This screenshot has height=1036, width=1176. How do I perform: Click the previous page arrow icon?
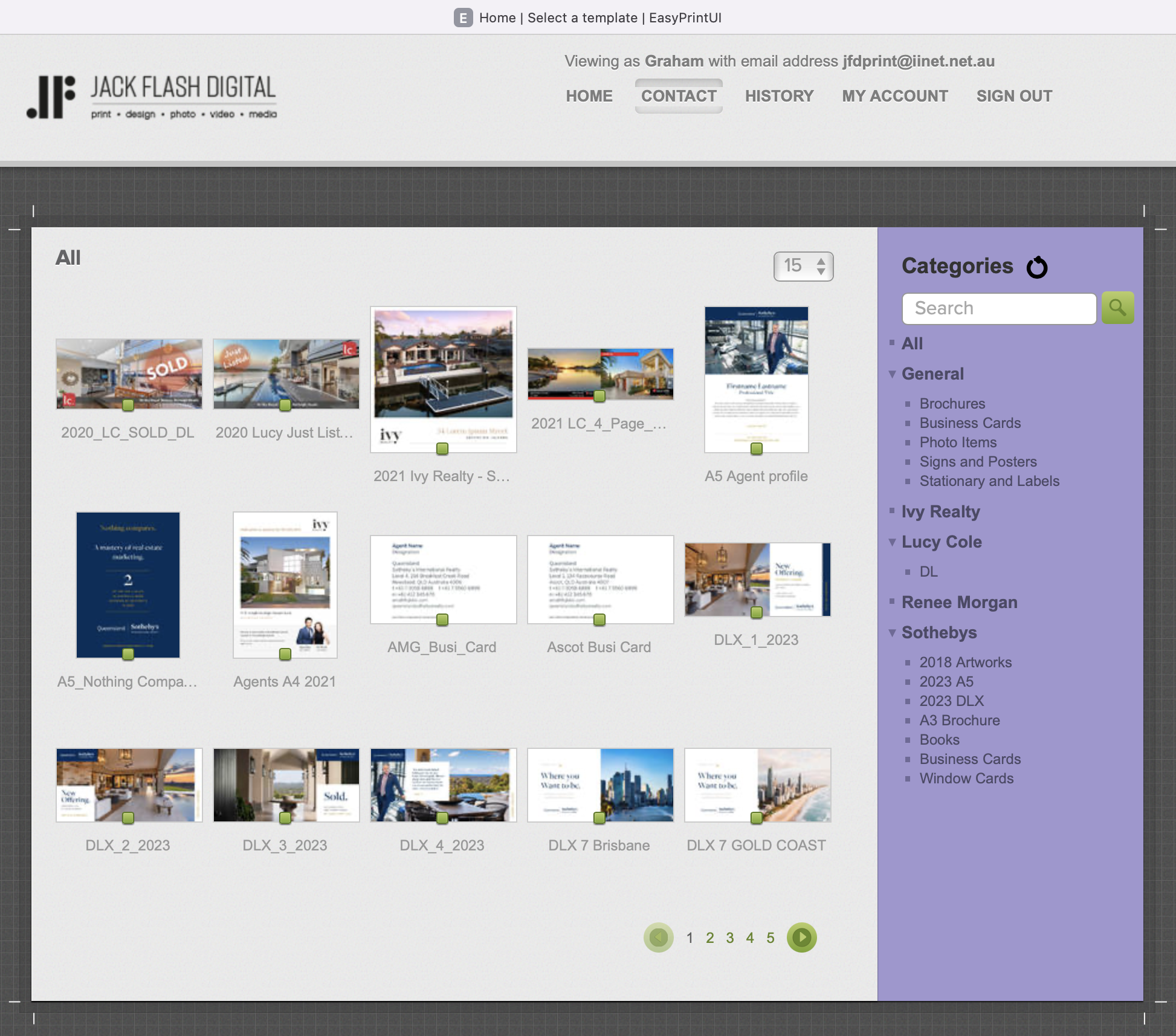click(659, 937)
